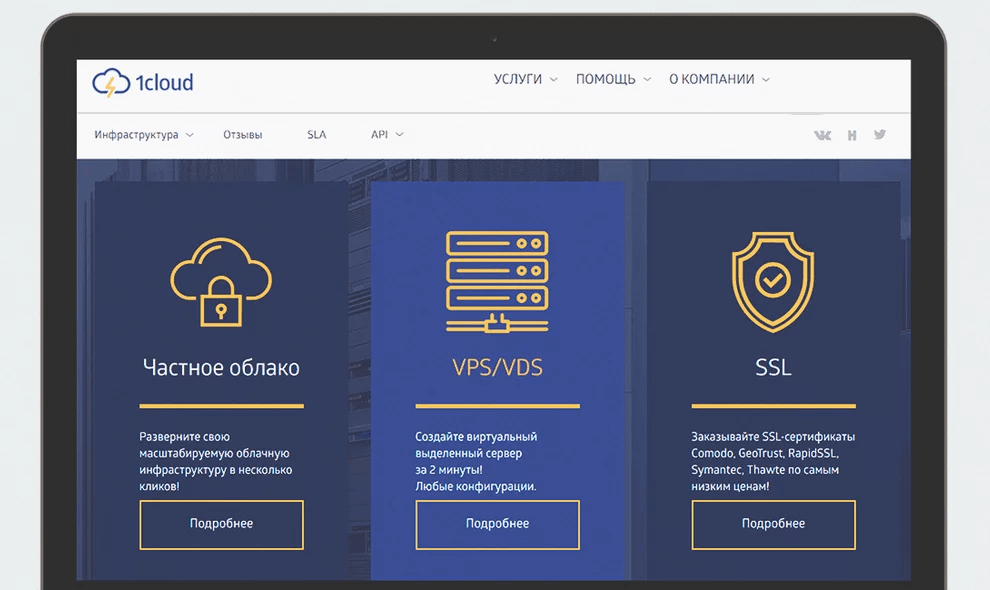990x590 pixels.
Task: Open the SLA link
Action: (316, 135)
